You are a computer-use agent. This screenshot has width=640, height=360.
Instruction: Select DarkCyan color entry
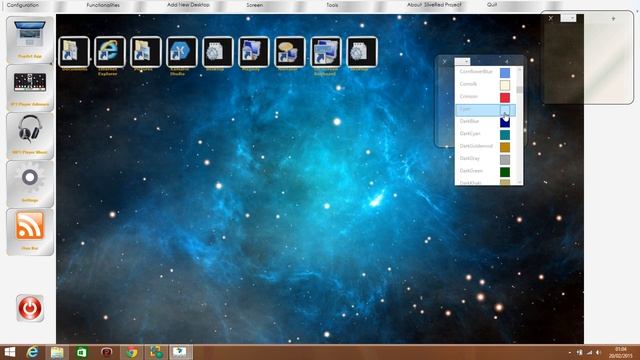[x=485, y=134]
